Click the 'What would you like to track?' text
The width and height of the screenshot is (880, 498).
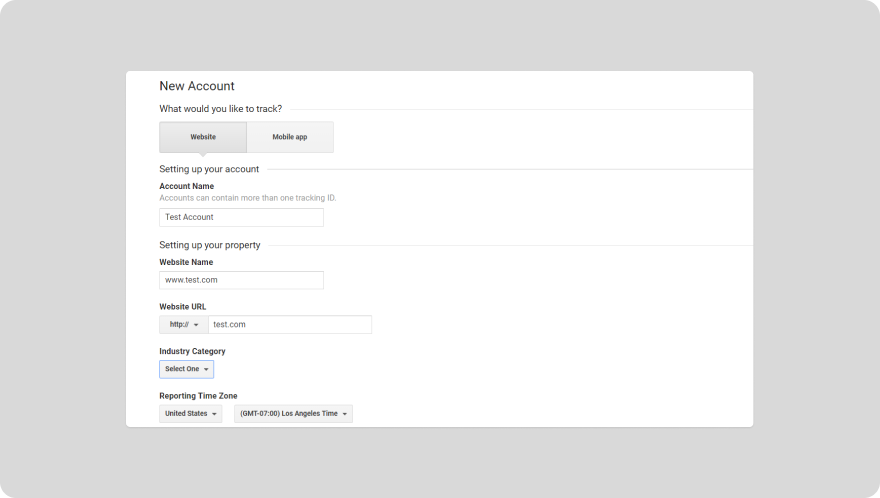coord(220,109)
